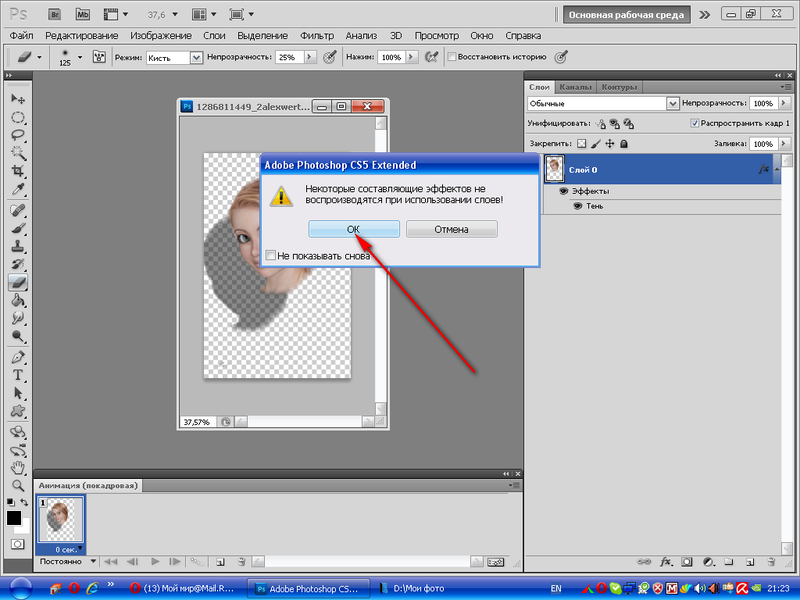Open the Редактирование menu
This screenshot has width=800, height=600.
click(x=82, y=36)
